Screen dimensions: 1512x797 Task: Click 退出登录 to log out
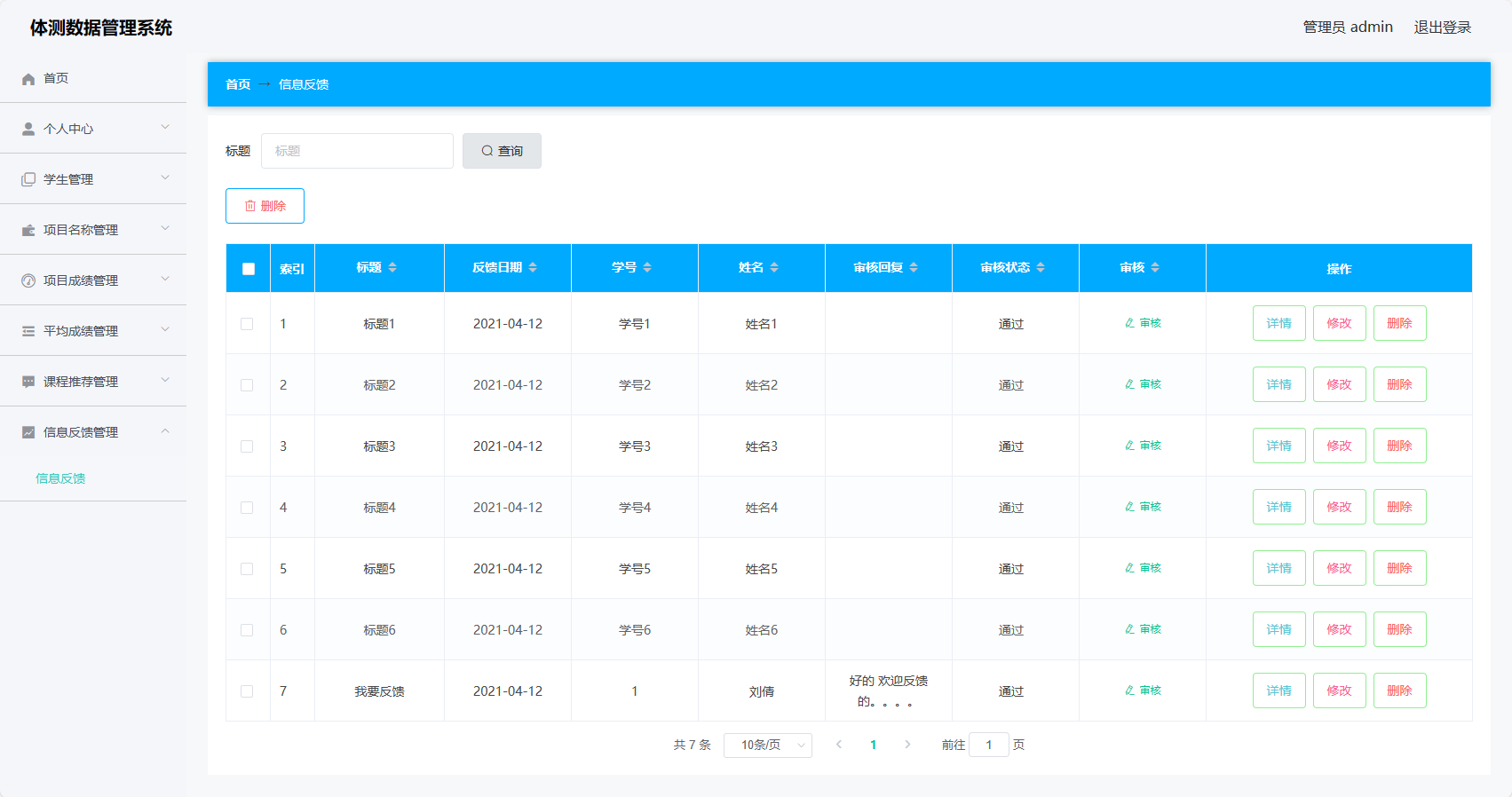click(1442, 28)
